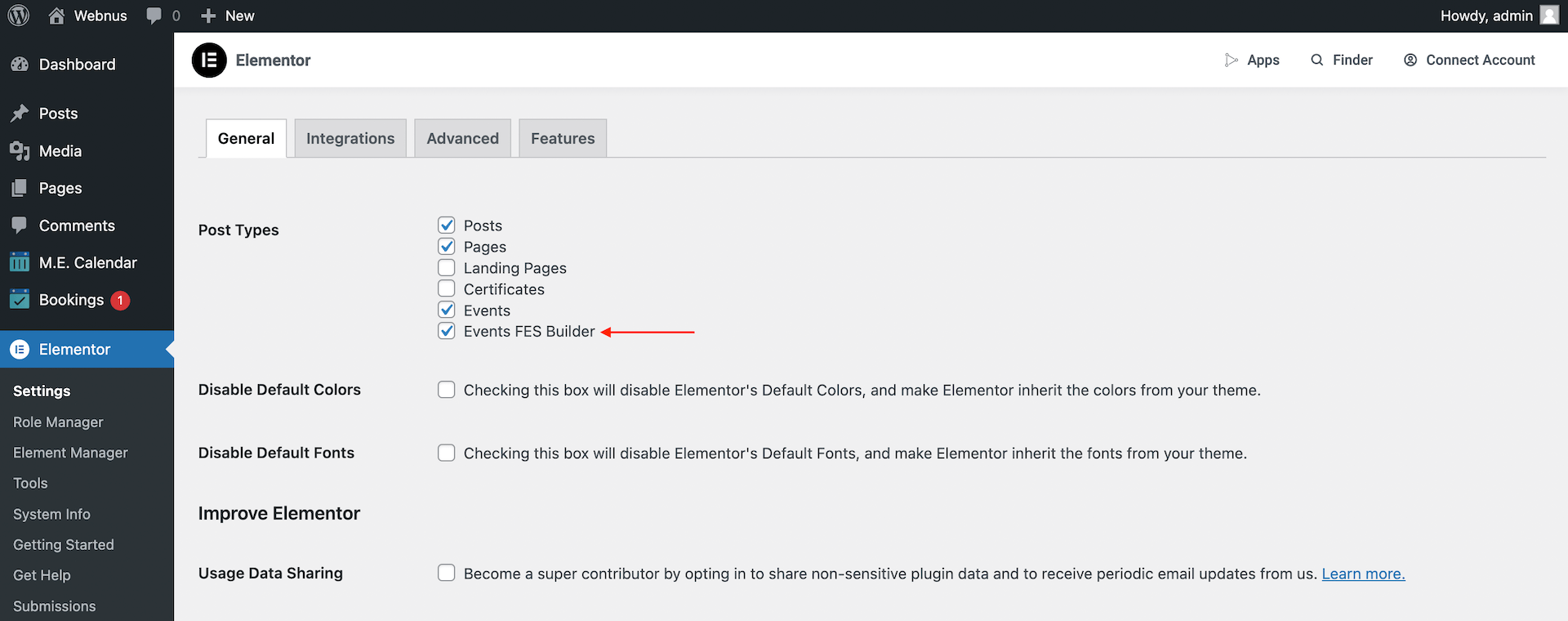
Task: Open Role Manager submenu item
Action: pyautogui.click(x=58, y=422)
